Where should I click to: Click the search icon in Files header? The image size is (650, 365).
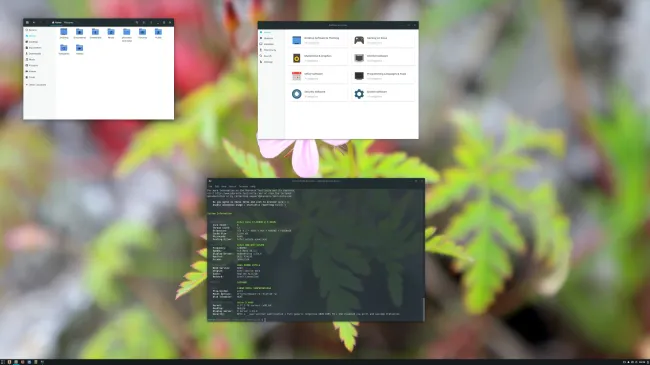[x=137, y=22]
